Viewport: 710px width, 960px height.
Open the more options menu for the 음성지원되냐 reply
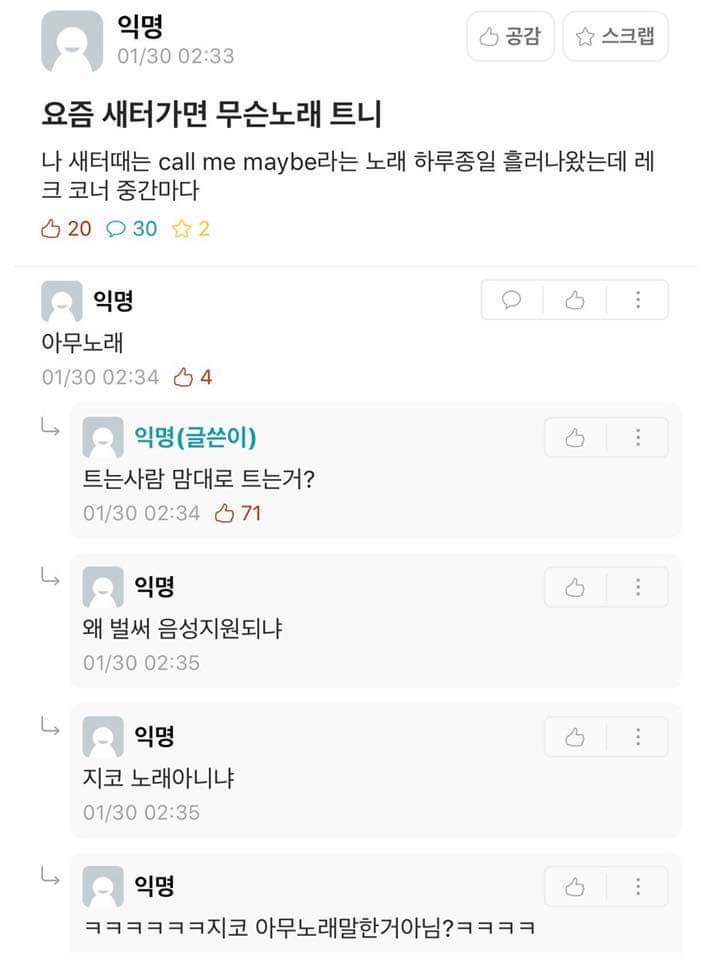tap(637, 587)
